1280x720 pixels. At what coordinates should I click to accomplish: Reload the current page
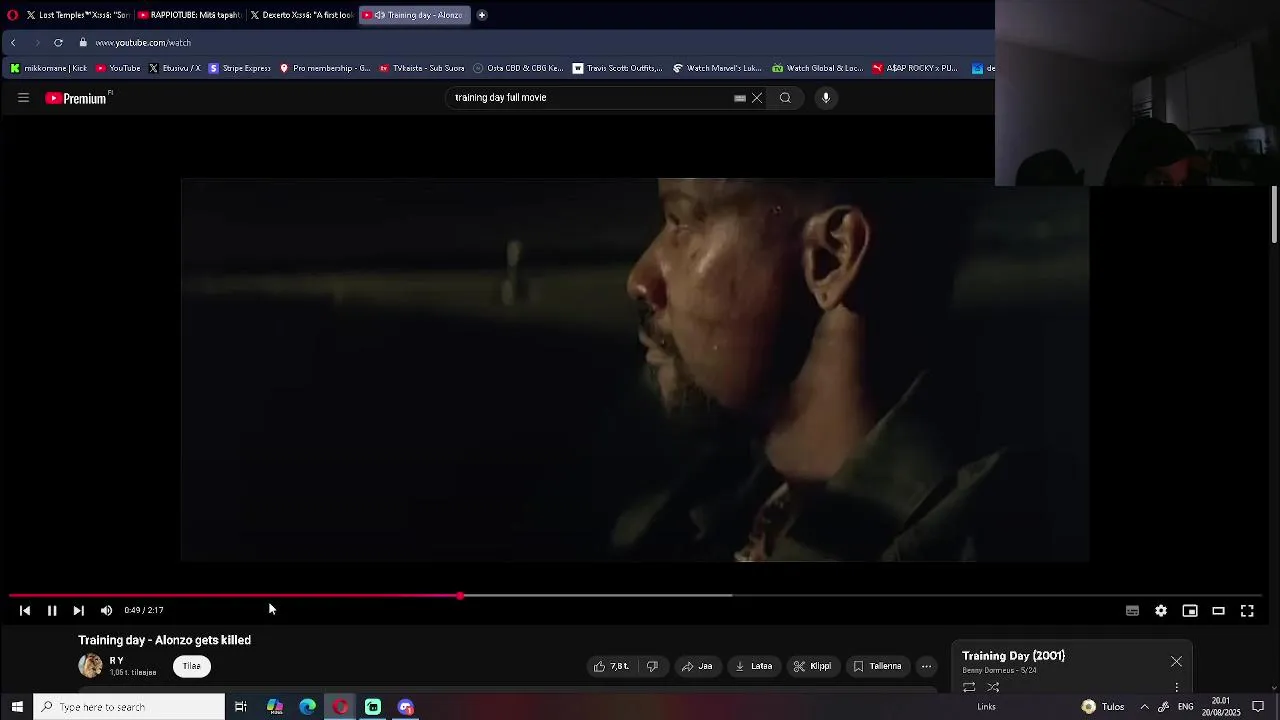(58, 43)
